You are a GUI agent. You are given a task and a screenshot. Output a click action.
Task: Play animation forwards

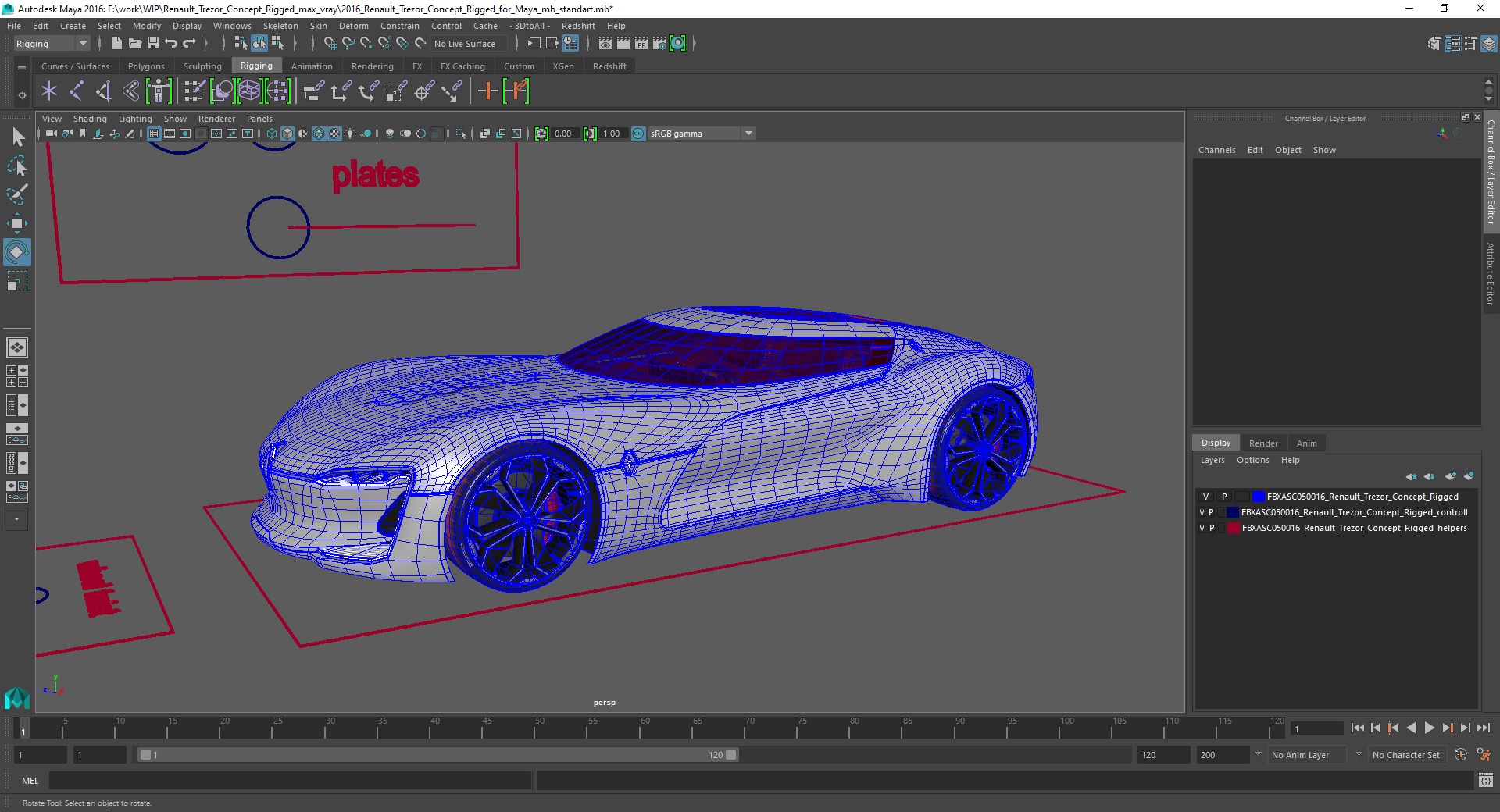click(x=1429, y=728)
